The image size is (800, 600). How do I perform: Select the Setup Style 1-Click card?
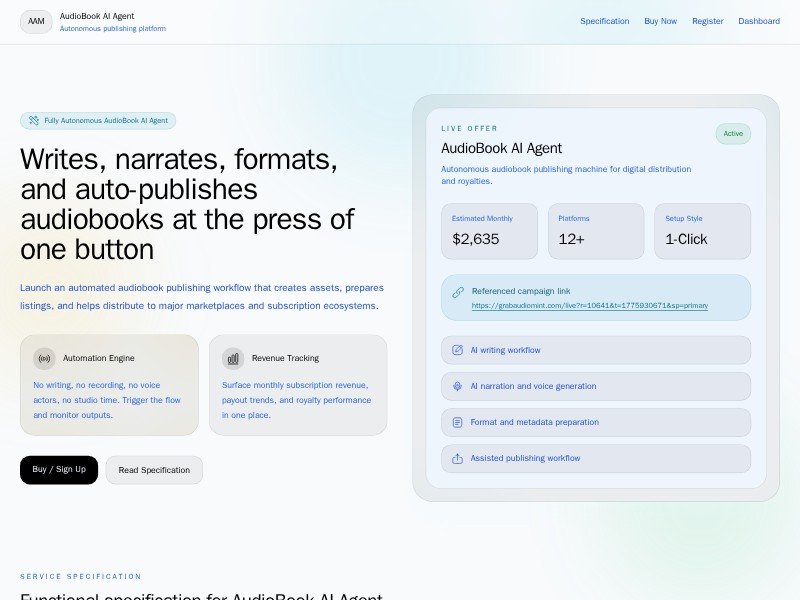point(703,231)
